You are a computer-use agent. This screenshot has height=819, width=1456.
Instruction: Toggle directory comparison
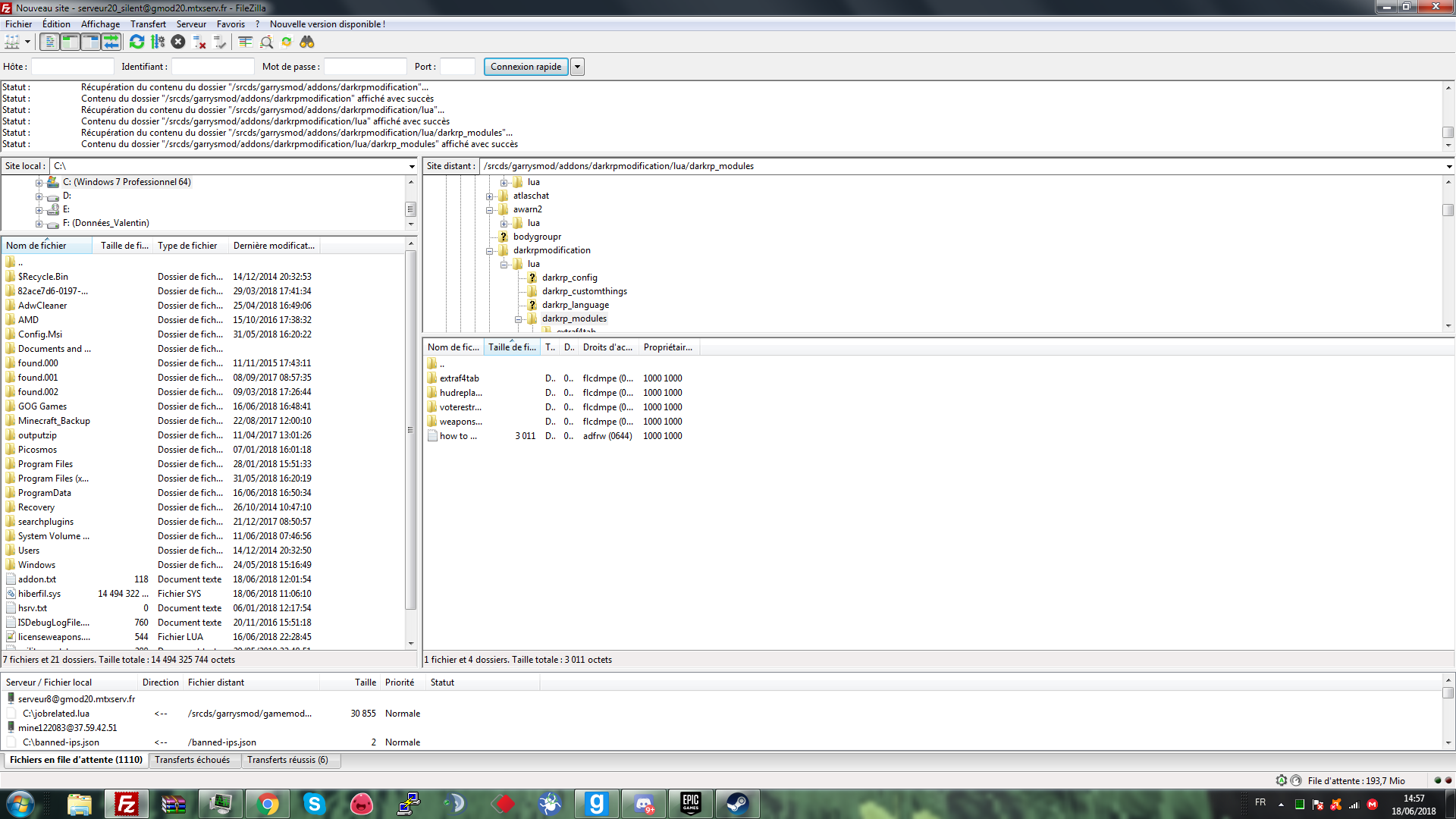pos(266,42)
